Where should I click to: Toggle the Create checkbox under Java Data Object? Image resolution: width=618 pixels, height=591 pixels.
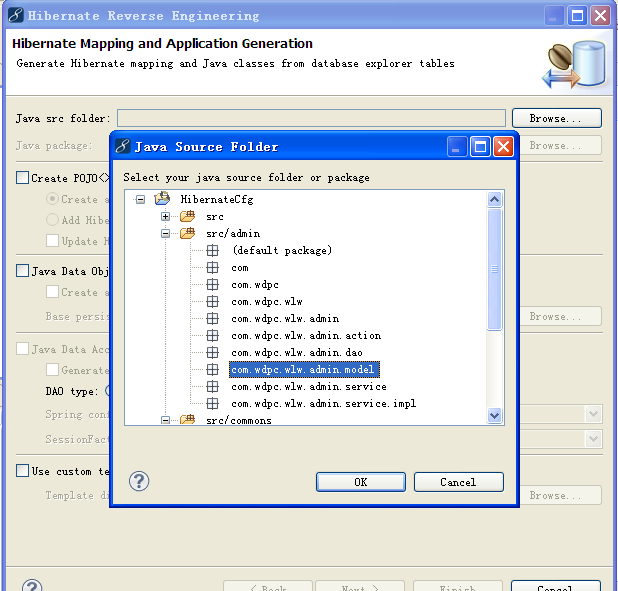[52, 292]
